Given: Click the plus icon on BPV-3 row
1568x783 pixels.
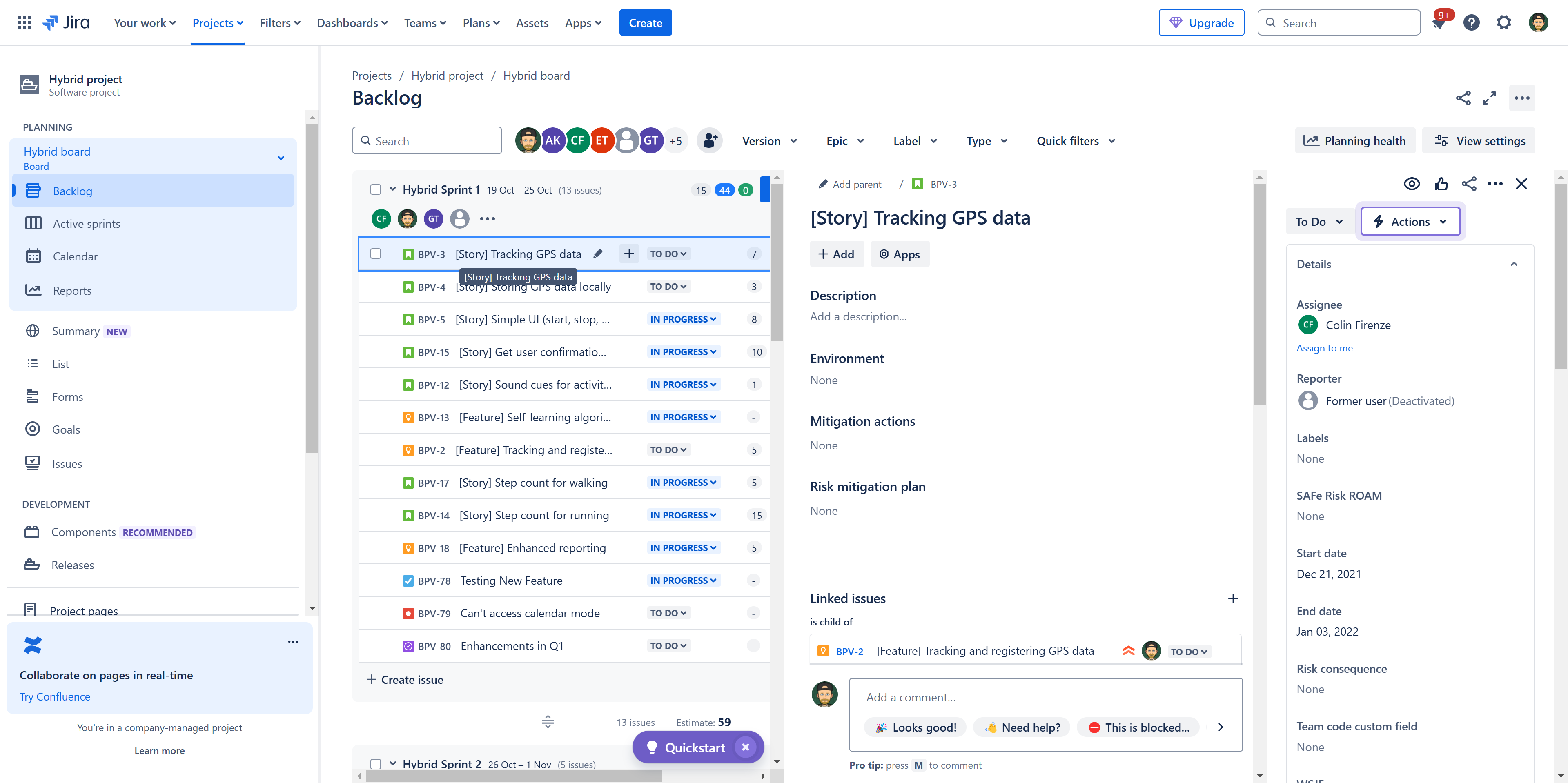Looking at the screenshot, I should point(629,254).
